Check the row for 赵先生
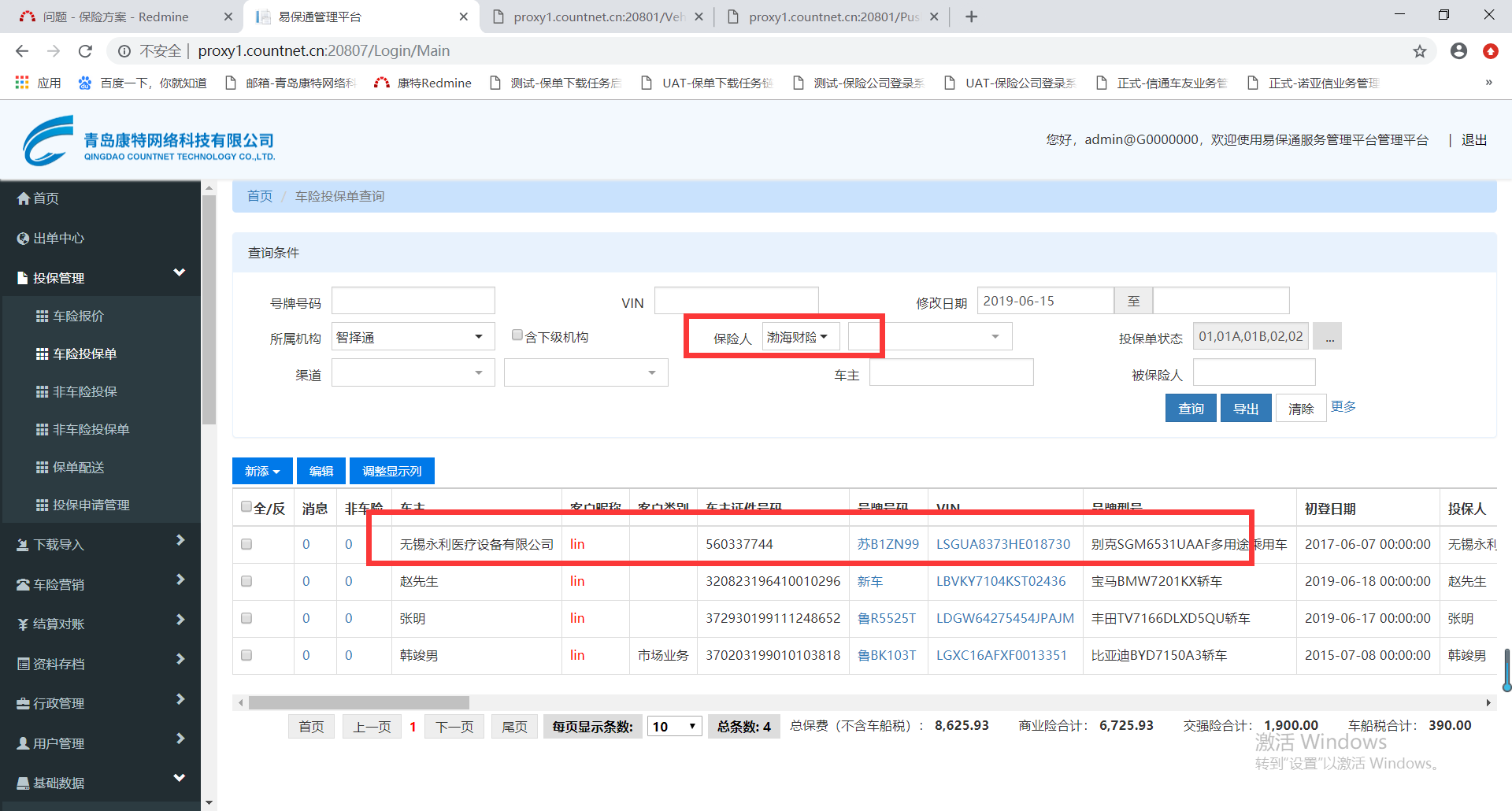This screenshot has height=811, width=1512. pyautogui.click(x=246, y=581)
